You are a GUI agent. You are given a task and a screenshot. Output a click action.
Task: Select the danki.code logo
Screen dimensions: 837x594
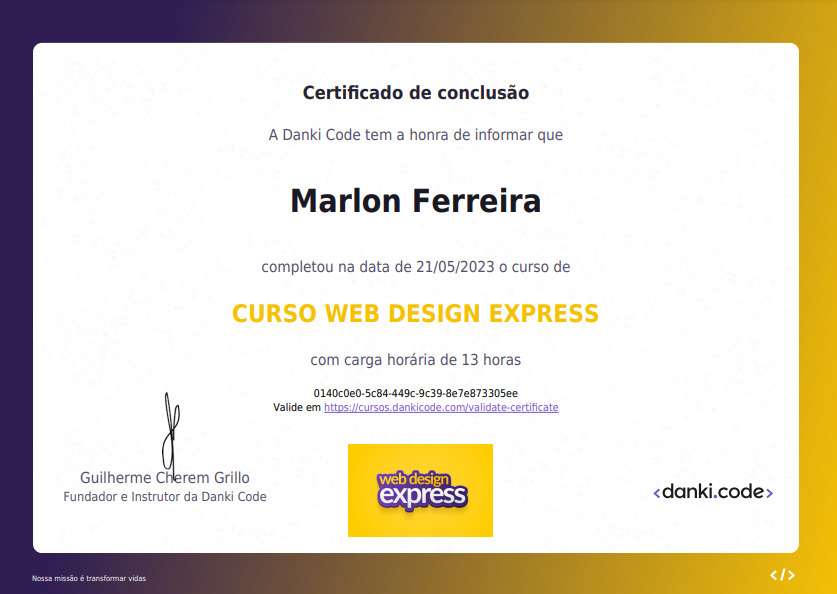point(712,491)
